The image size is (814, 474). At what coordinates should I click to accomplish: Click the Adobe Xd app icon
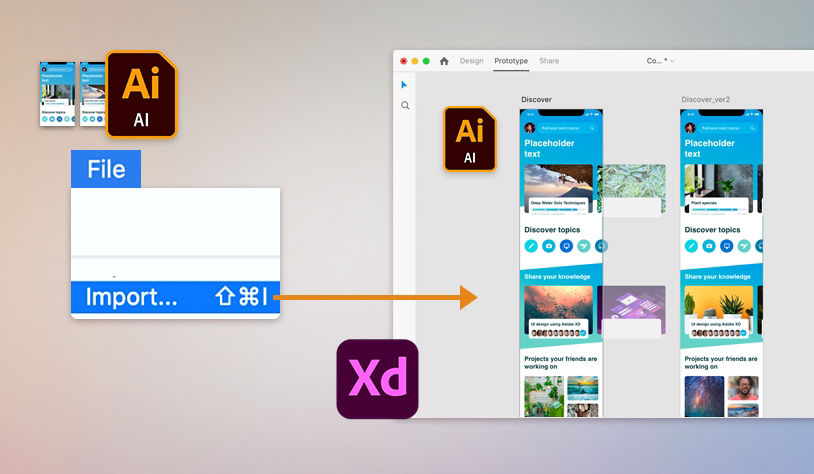[377, 379]
